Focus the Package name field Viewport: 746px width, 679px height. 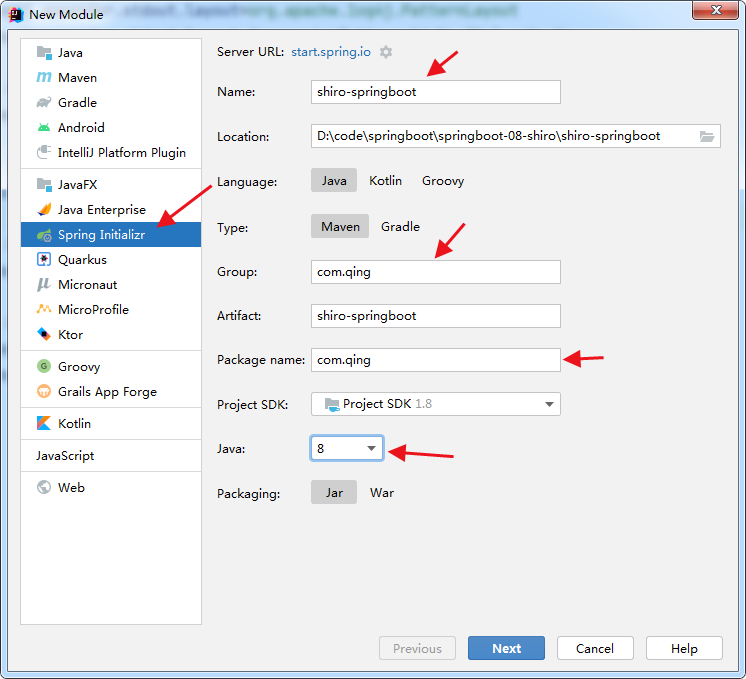coord(436,360)
